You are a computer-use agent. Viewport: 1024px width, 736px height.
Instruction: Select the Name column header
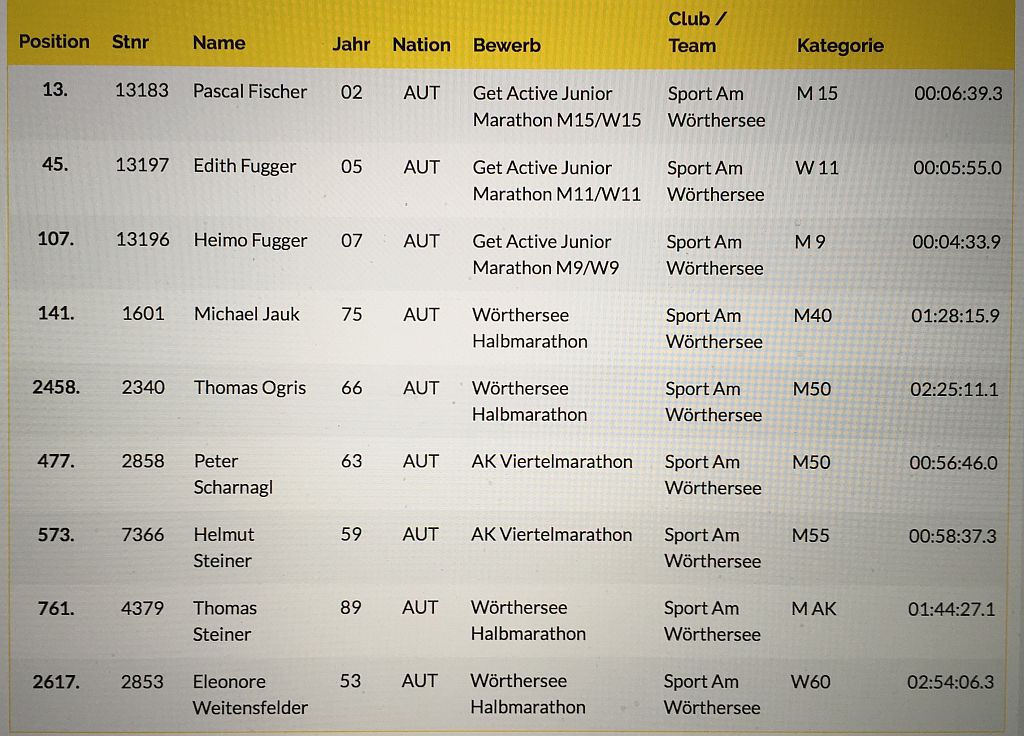219,43
